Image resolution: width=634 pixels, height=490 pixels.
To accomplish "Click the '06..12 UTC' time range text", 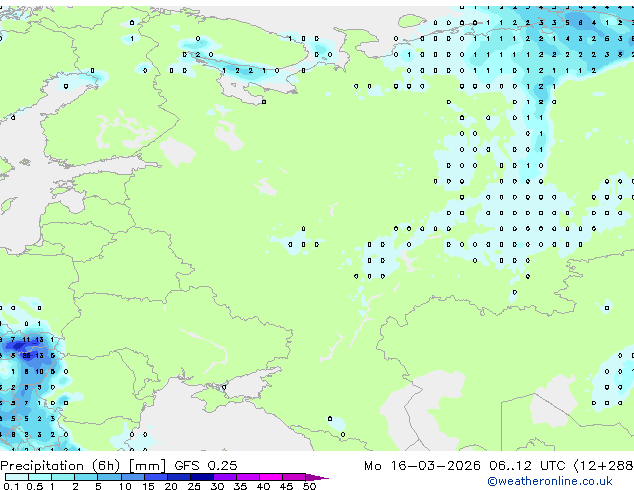I will coord(527,466).
